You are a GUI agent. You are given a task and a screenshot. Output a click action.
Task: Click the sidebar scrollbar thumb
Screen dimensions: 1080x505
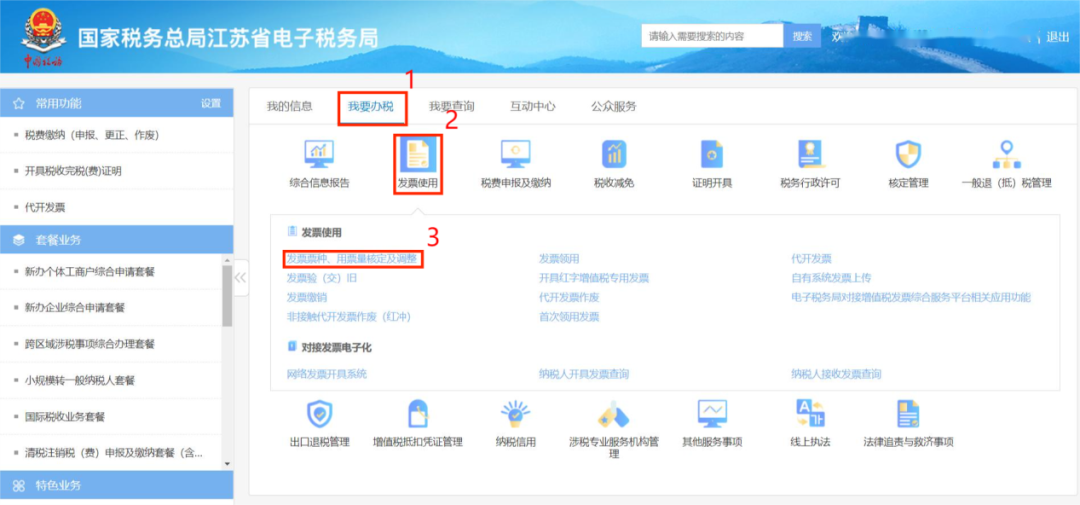(x=228, y=295)
